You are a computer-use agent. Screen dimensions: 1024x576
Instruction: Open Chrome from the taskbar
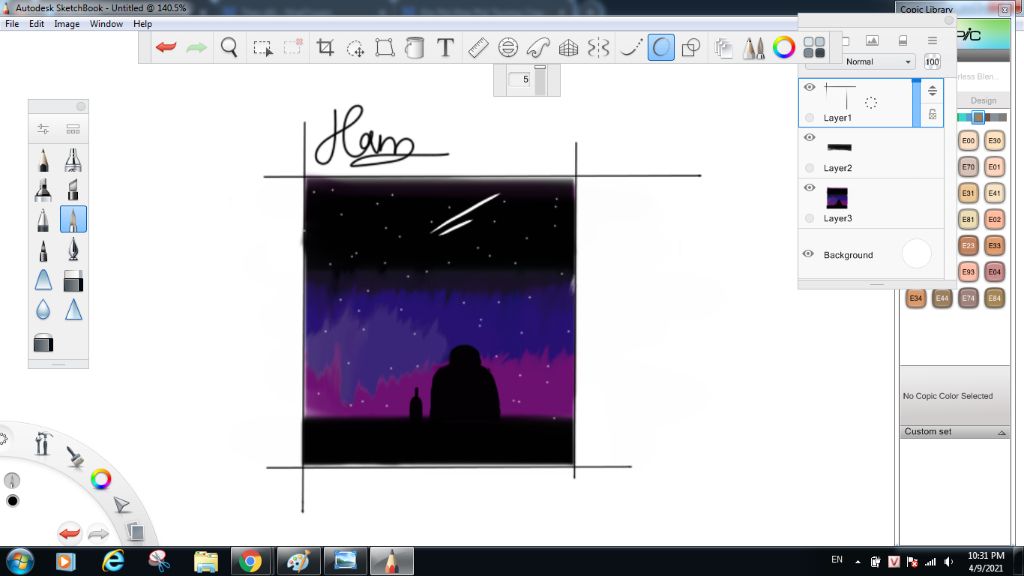point(250,562)
